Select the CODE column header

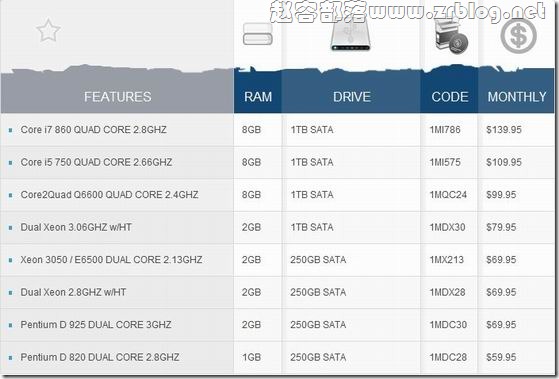[x=450, y=97]
